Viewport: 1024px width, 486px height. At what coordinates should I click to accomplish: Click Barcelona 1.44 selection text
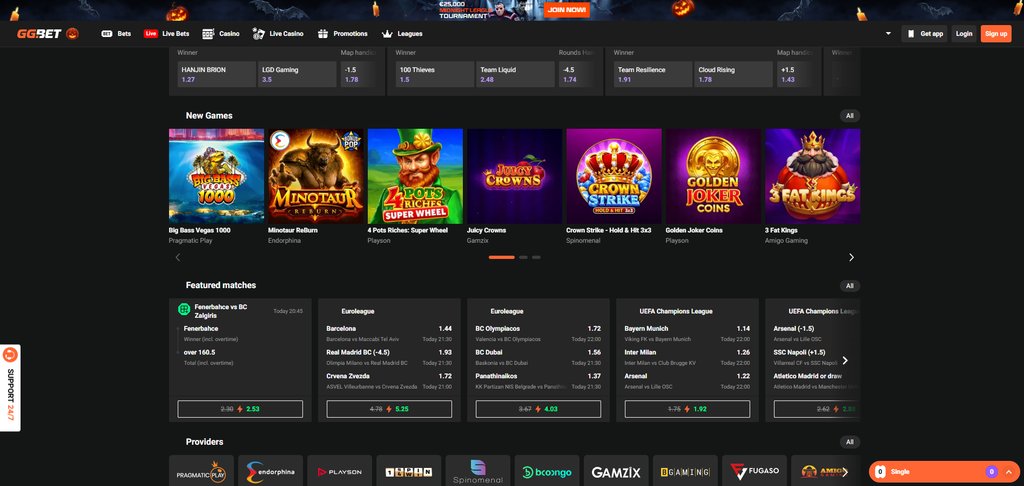389,329
